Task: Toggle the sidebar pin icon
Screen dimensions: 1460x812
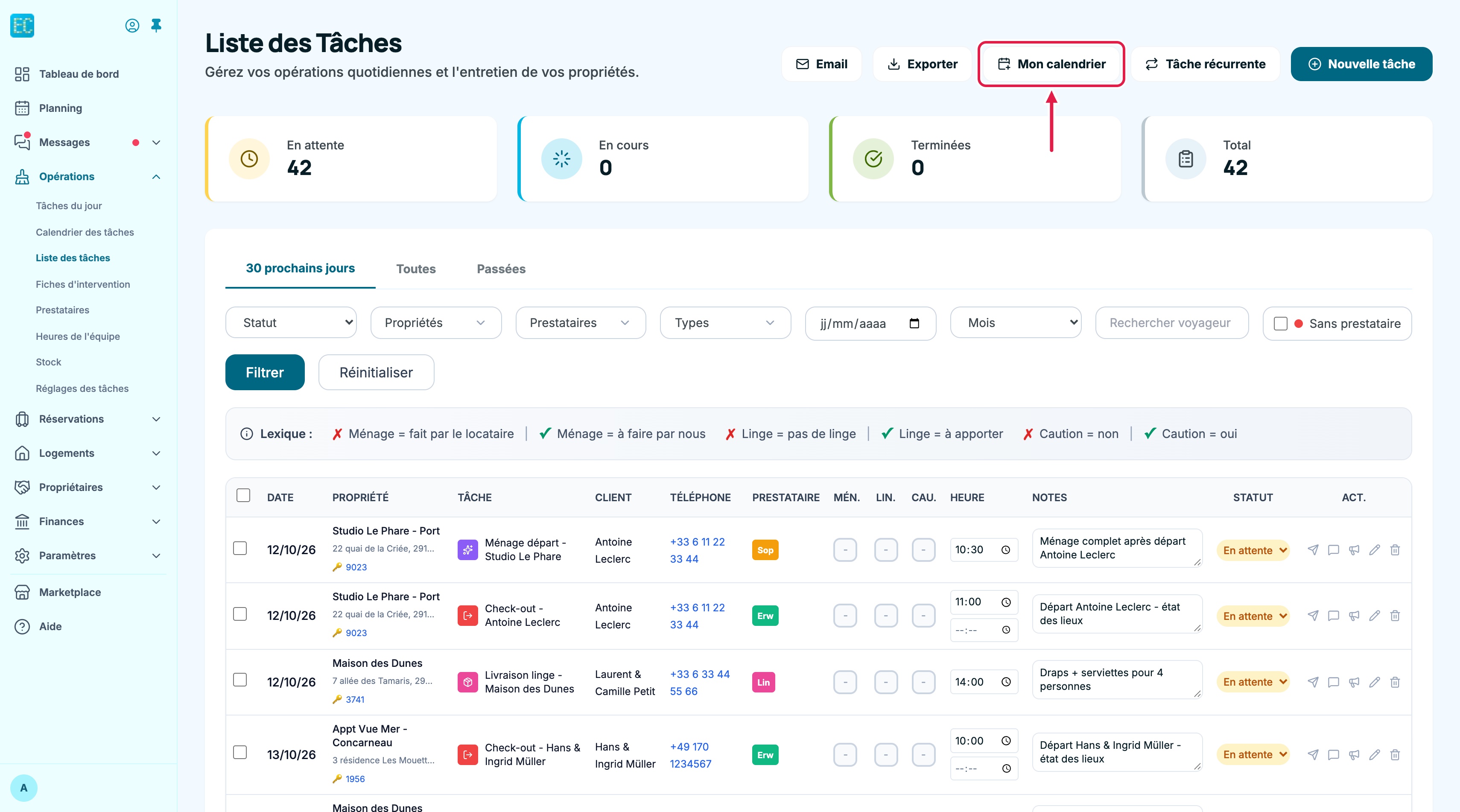Action: tap(156, 26)
